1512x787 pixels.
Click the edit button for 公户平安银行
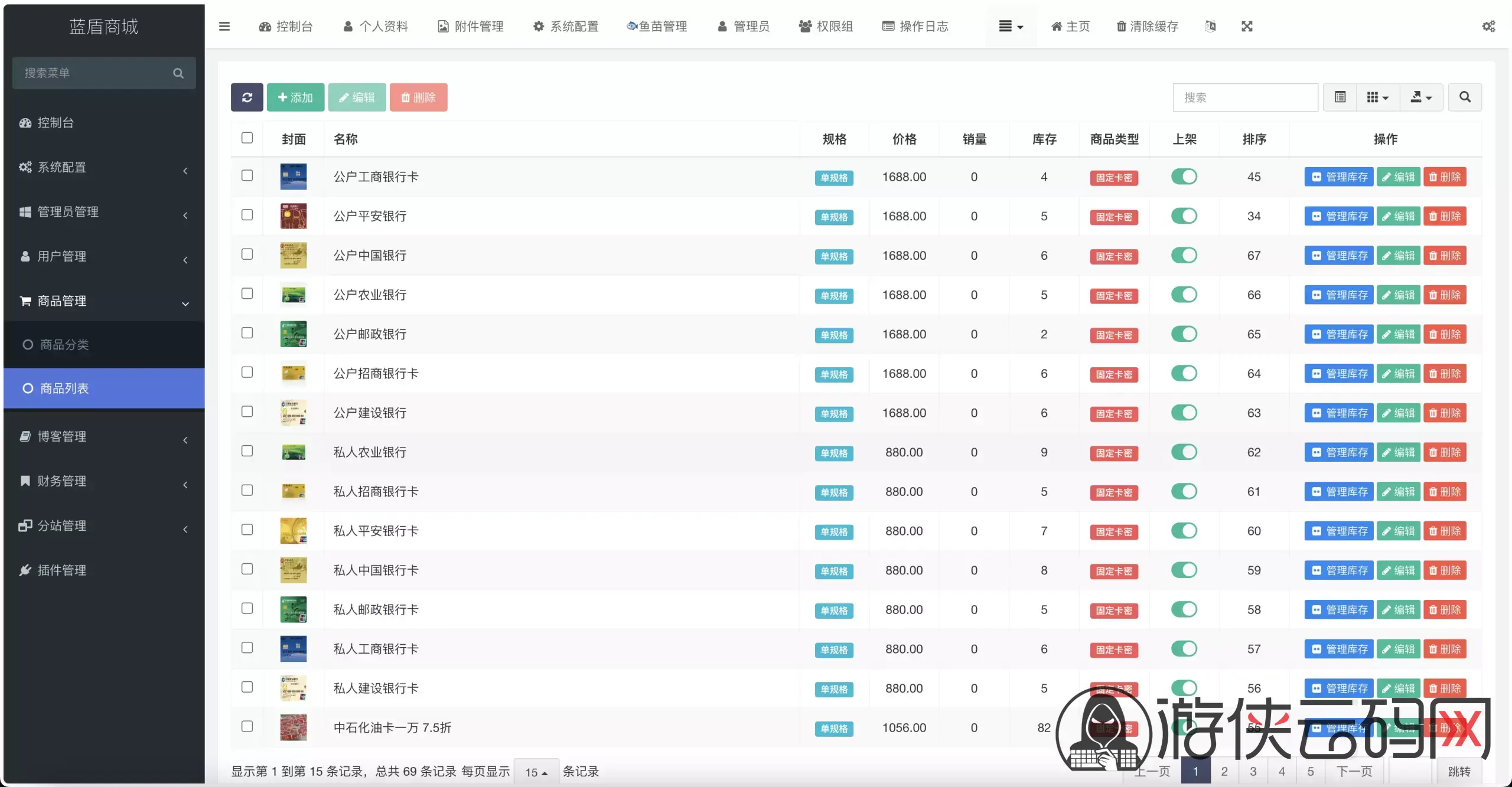pyautogui.click(x=1398, y=216)
